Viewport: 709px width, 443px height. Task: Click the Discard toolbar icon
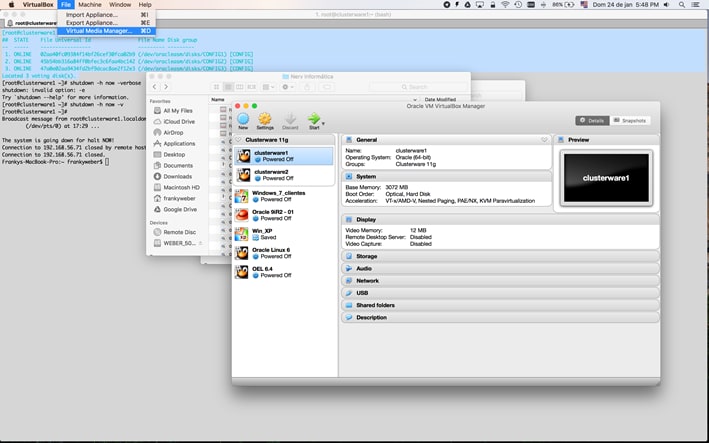click(290, 119)
